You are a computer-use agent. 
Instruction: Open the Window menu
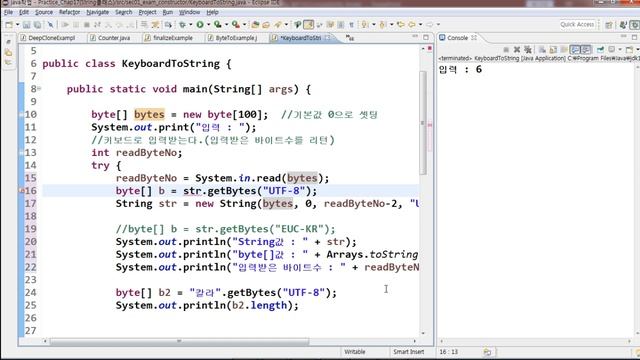pyautogui.click(x=189, y=12)
